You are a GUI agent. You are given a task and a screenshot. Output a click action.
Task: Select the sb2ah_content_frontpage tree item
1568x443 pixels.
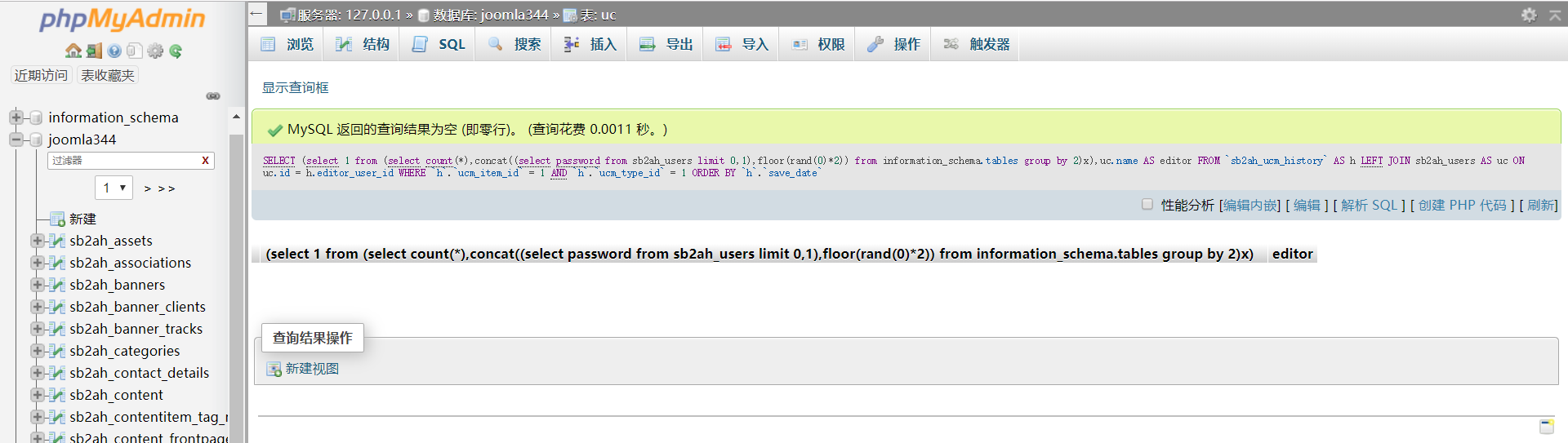(148, 437)
